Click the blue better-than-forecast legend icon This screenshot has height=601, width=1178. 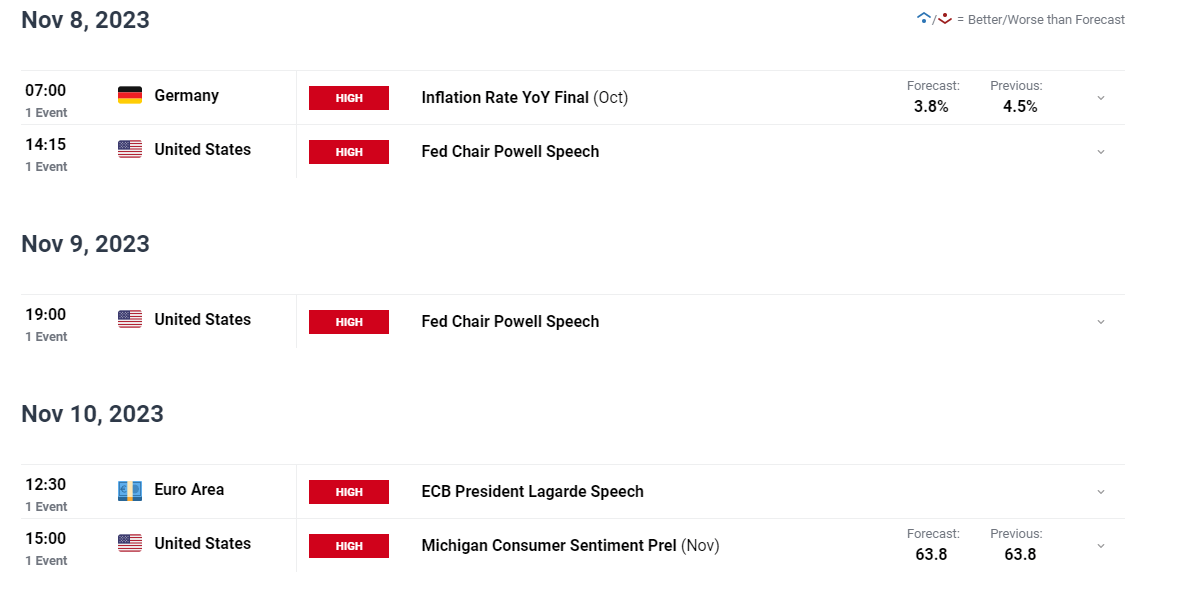coord(923,19)
